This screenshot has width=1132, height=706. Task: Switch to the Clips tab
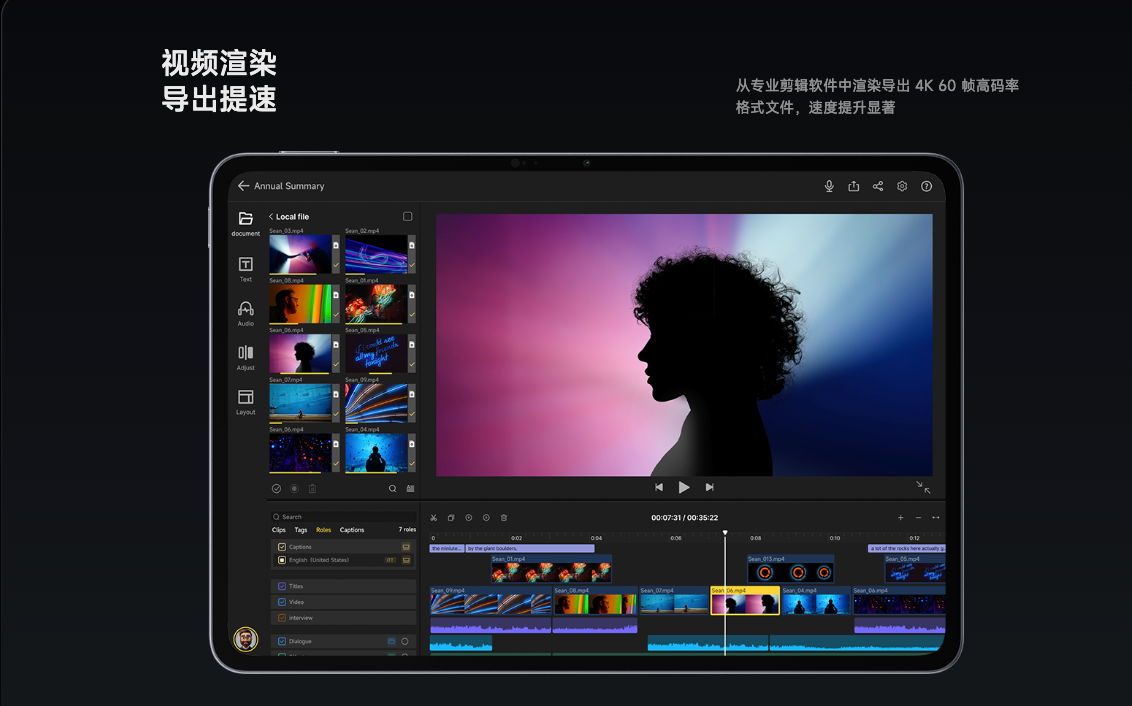pos(279,530)
